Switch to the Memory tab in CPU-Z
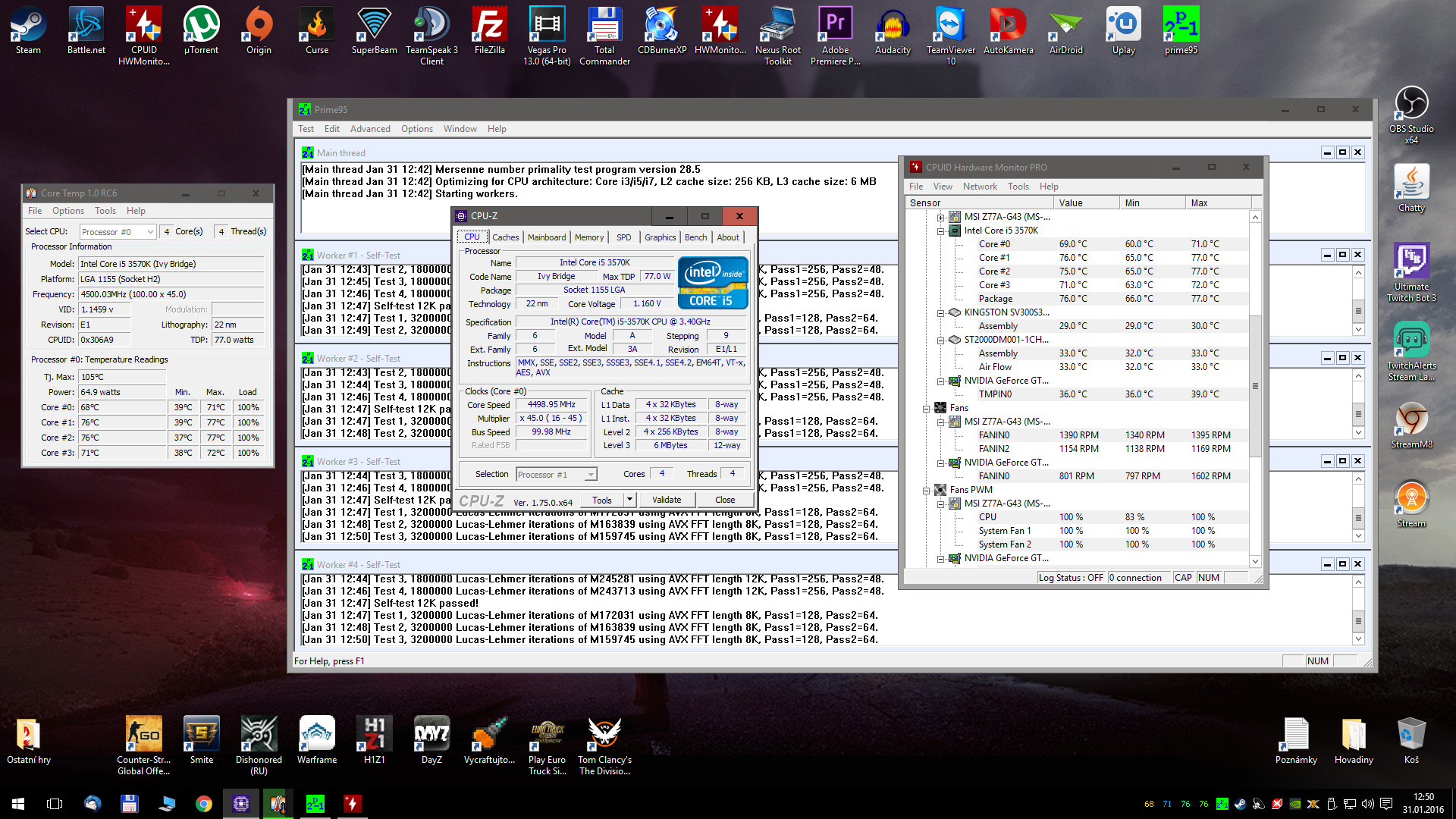 pos(588,237)
